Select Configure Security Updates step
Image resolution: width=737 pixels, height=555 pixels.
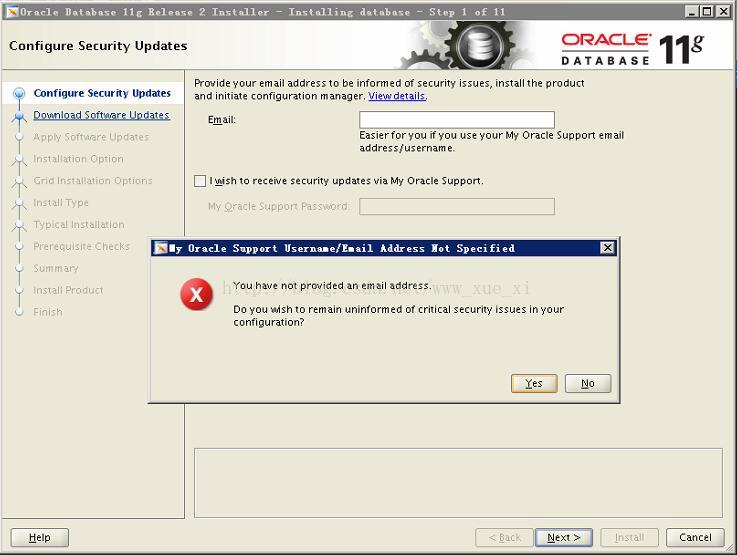point(102,93)
